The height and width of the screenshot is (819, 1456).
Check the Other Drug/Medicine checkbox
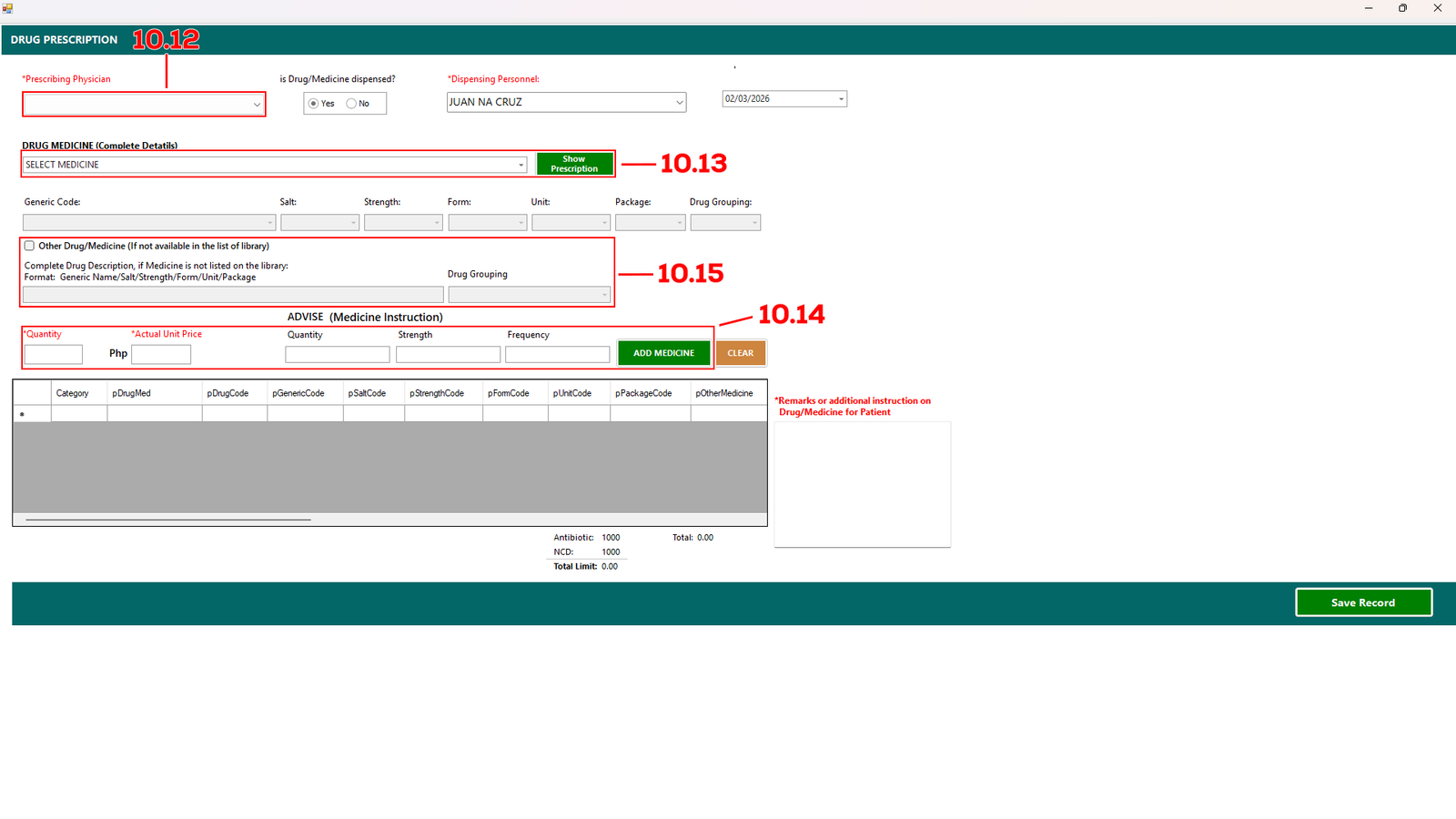coord(30,246)
